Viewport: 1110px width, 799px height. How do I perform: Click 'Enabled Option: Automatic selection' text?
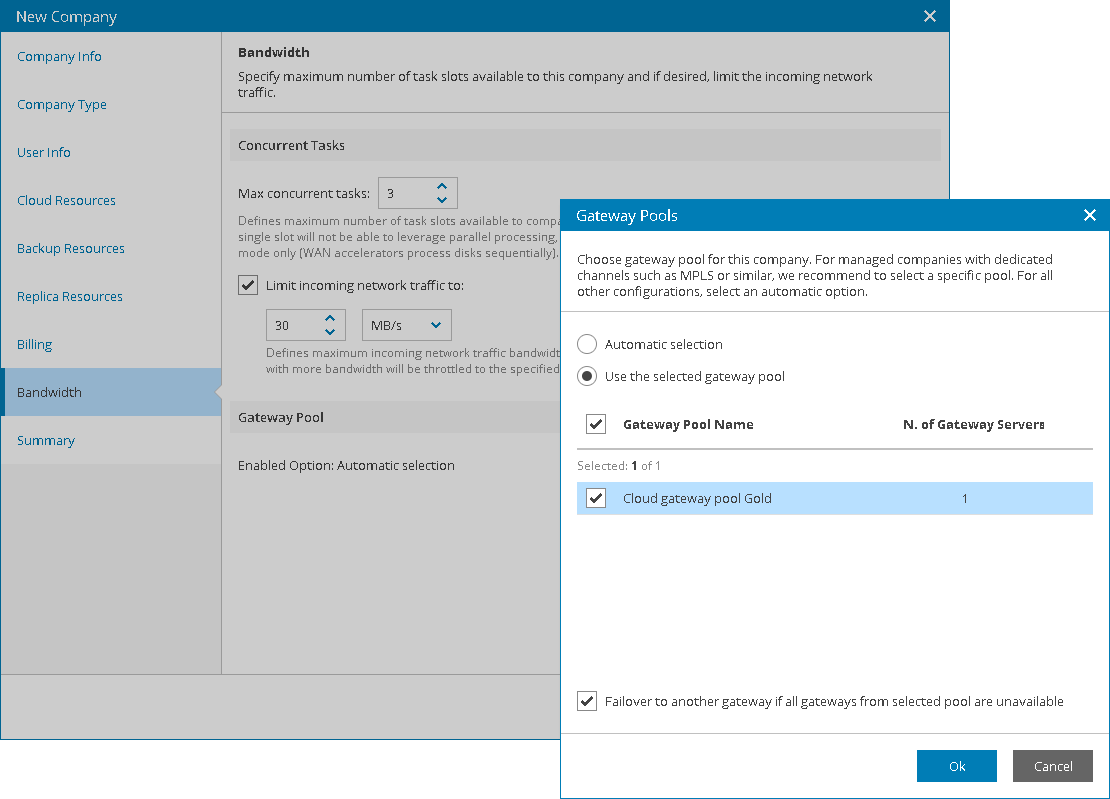click(346, 466)
